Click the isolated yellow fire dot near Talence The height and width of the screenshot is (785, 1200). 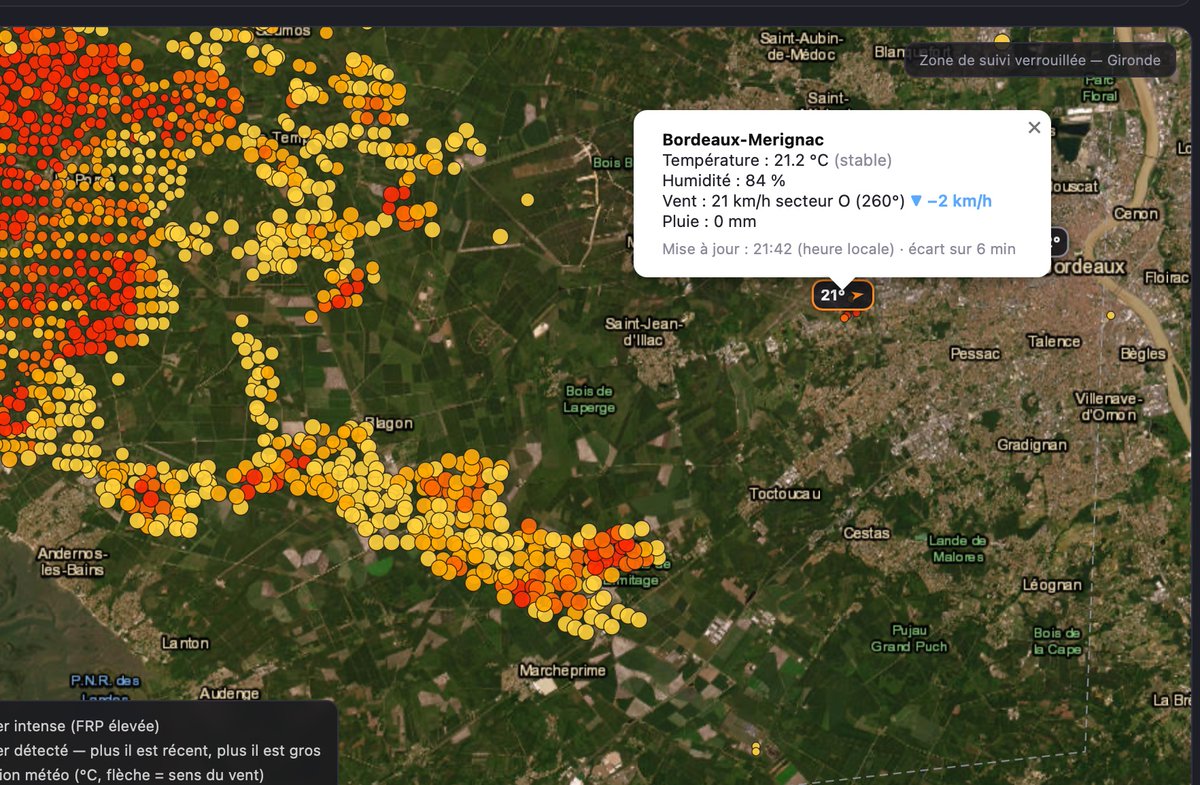pos(1111,316)
